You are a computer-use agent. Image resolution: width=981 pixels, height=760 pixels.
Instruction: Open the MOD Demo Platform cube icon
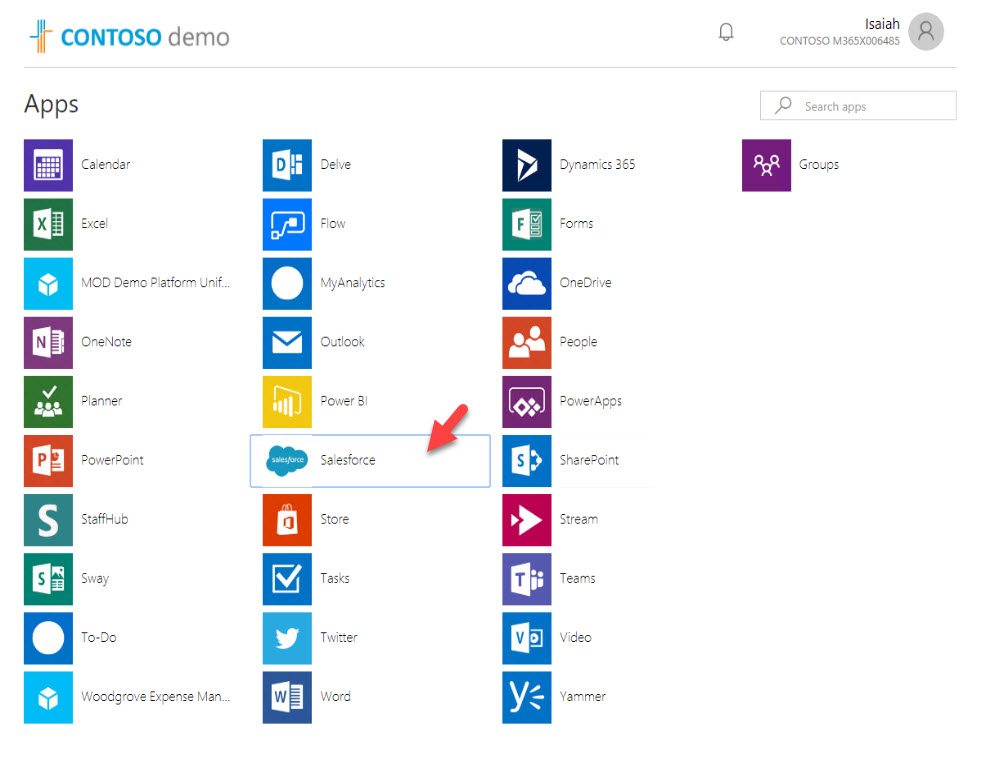point(48,283)
